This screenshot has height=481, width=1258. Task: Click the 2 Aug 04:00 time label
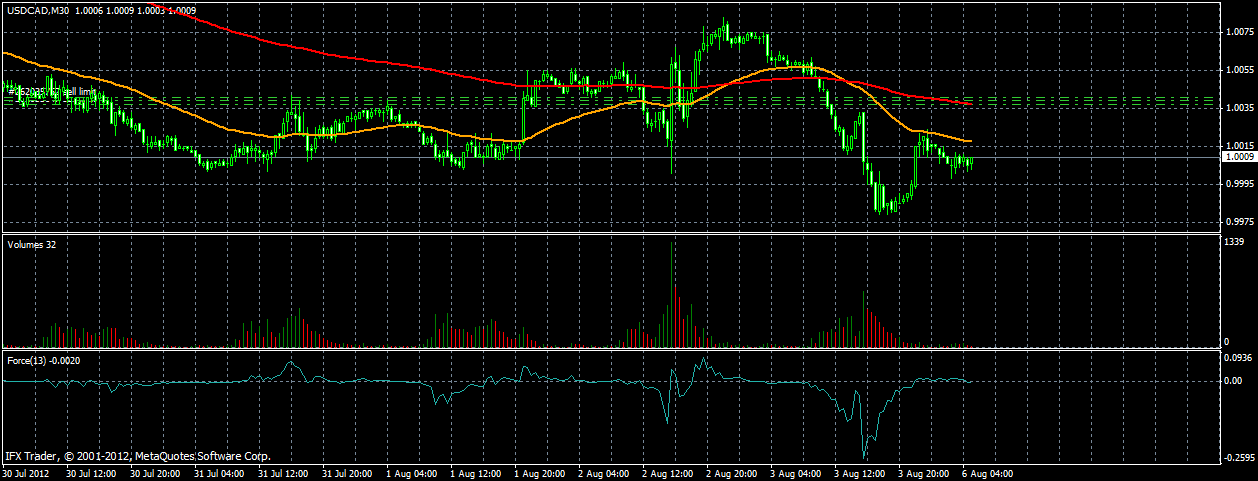pyautogui.click(x=602, y=473)
